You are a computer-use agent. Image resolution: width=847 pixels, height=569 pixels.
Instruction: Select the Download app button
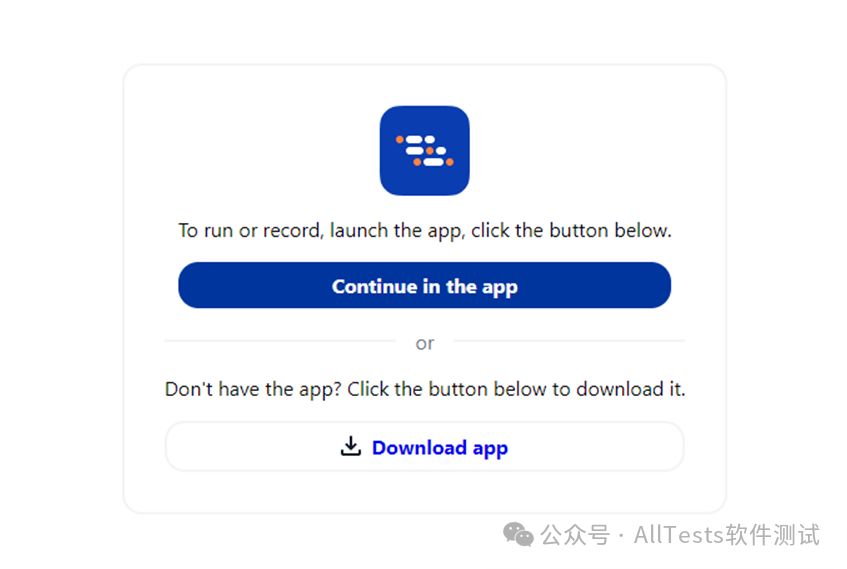[425, 447]
